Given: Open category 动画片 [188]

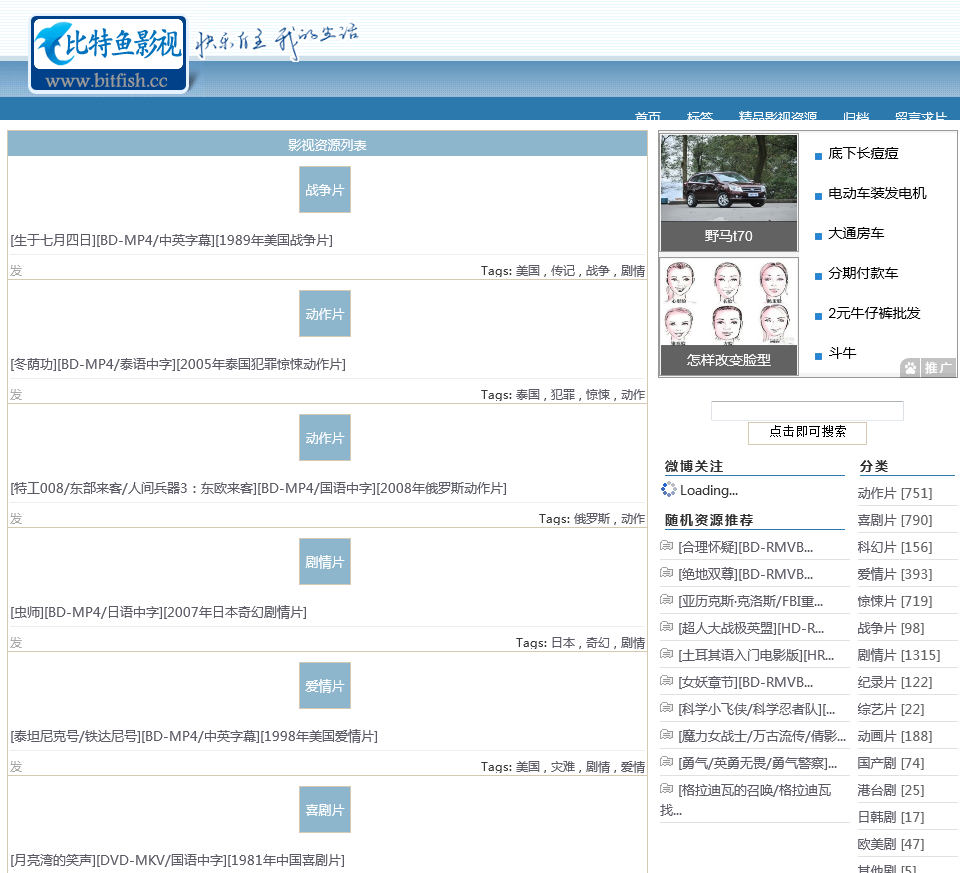Looking at the screenshot, I should coord(894,736).
